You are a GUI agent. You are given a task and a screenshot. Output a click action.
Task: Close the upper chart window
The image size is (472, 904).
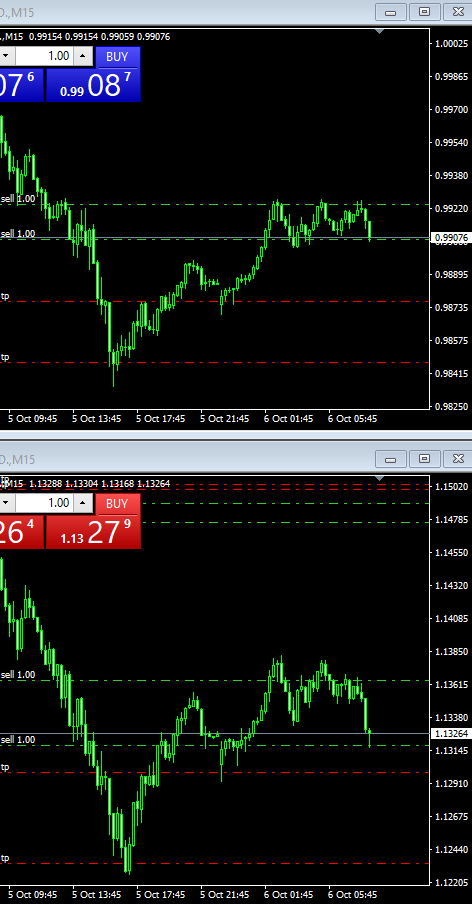point(458,12)
